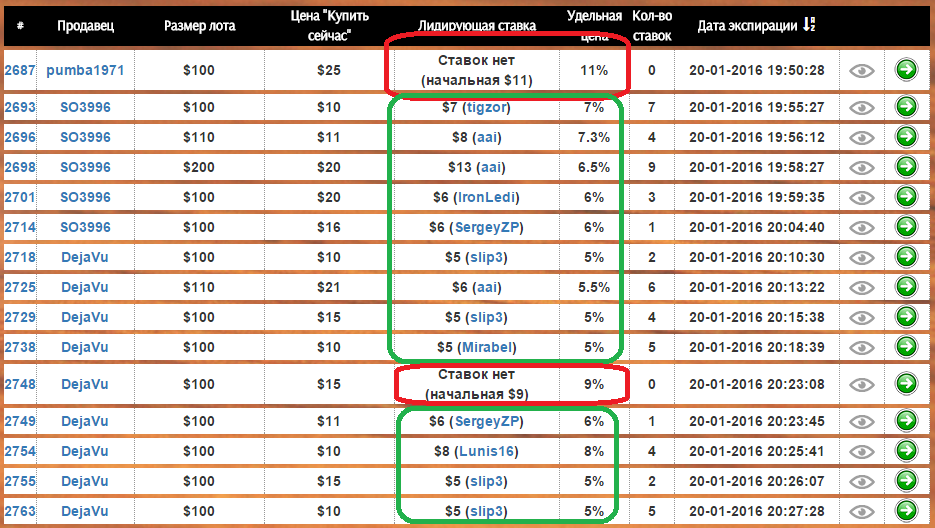Click green arrow for lot 2754
Image resolution: width=935 pixels, height=528 pixels.
906,451
